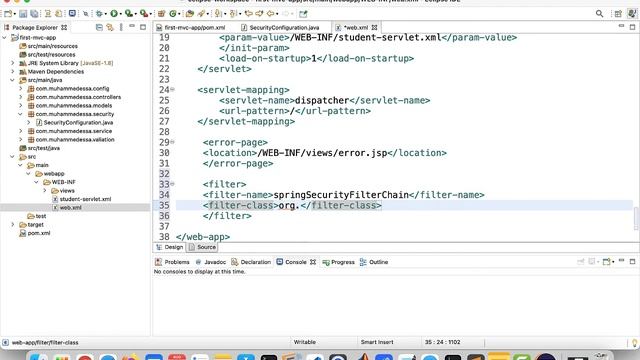This screenshot has height=360, width=640.
Task: Collapse All in Package Explorer
Action: click(x=99, y=27)
